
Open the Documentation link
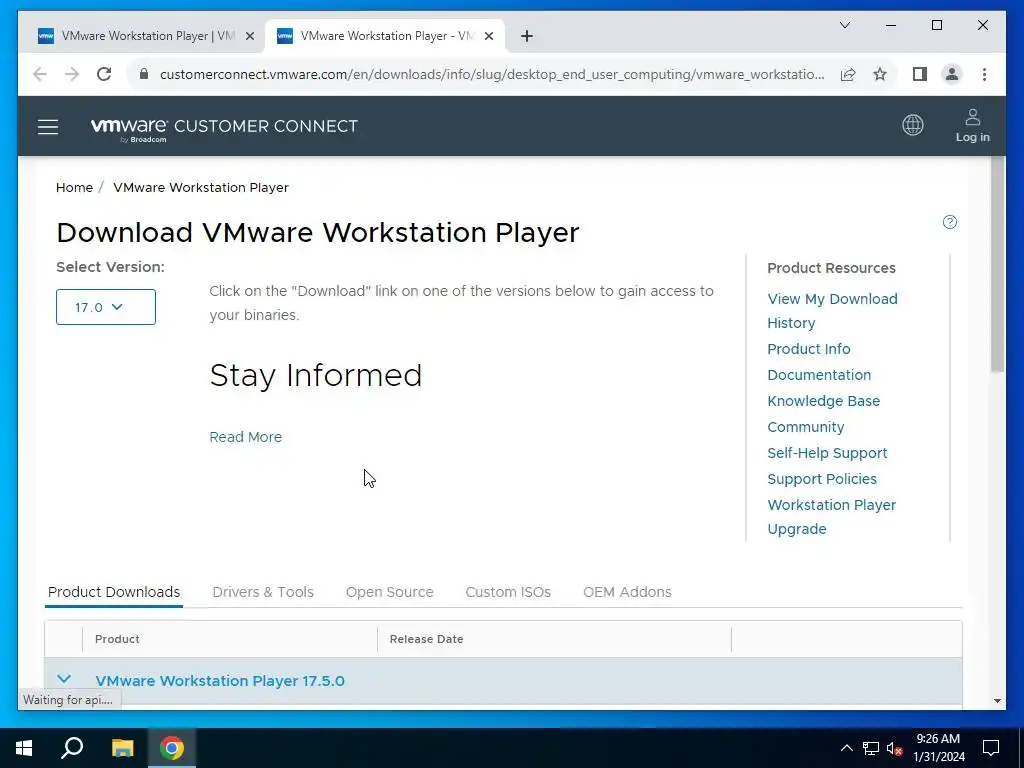819,375
